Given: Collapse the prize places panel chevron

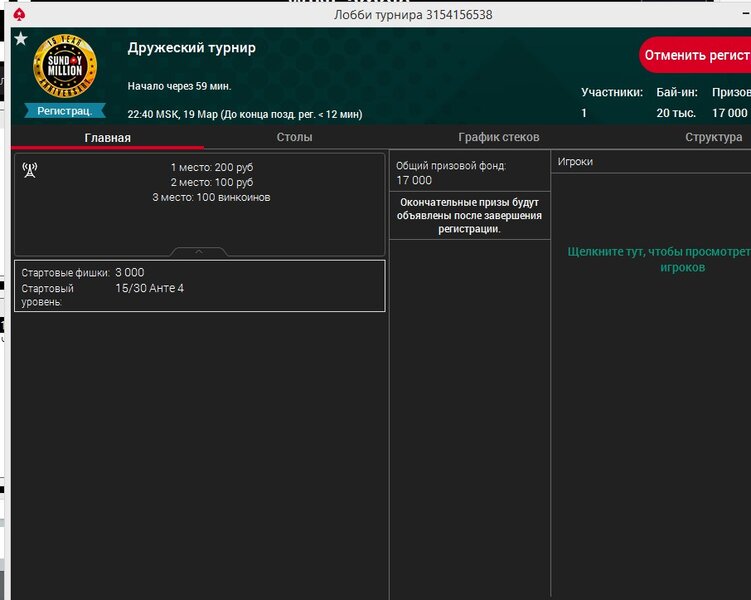Looking at the screenshot, I should [198, 251].
